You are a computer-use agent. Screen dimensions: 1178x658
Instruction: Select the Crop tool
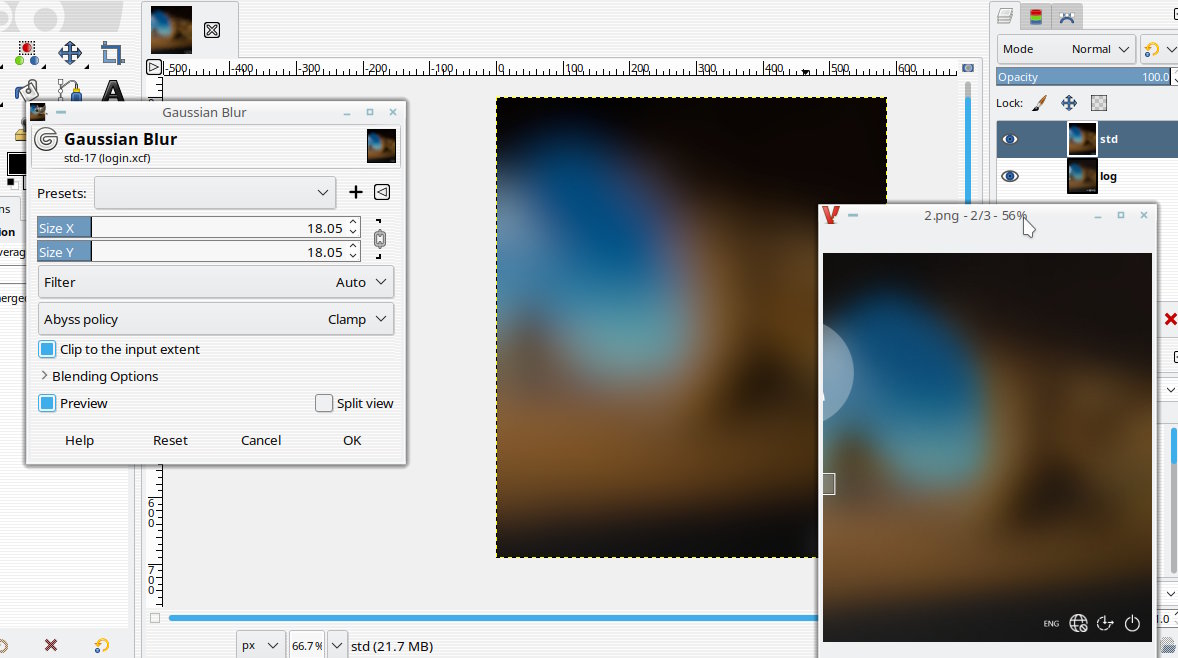(x=112, y=53)
